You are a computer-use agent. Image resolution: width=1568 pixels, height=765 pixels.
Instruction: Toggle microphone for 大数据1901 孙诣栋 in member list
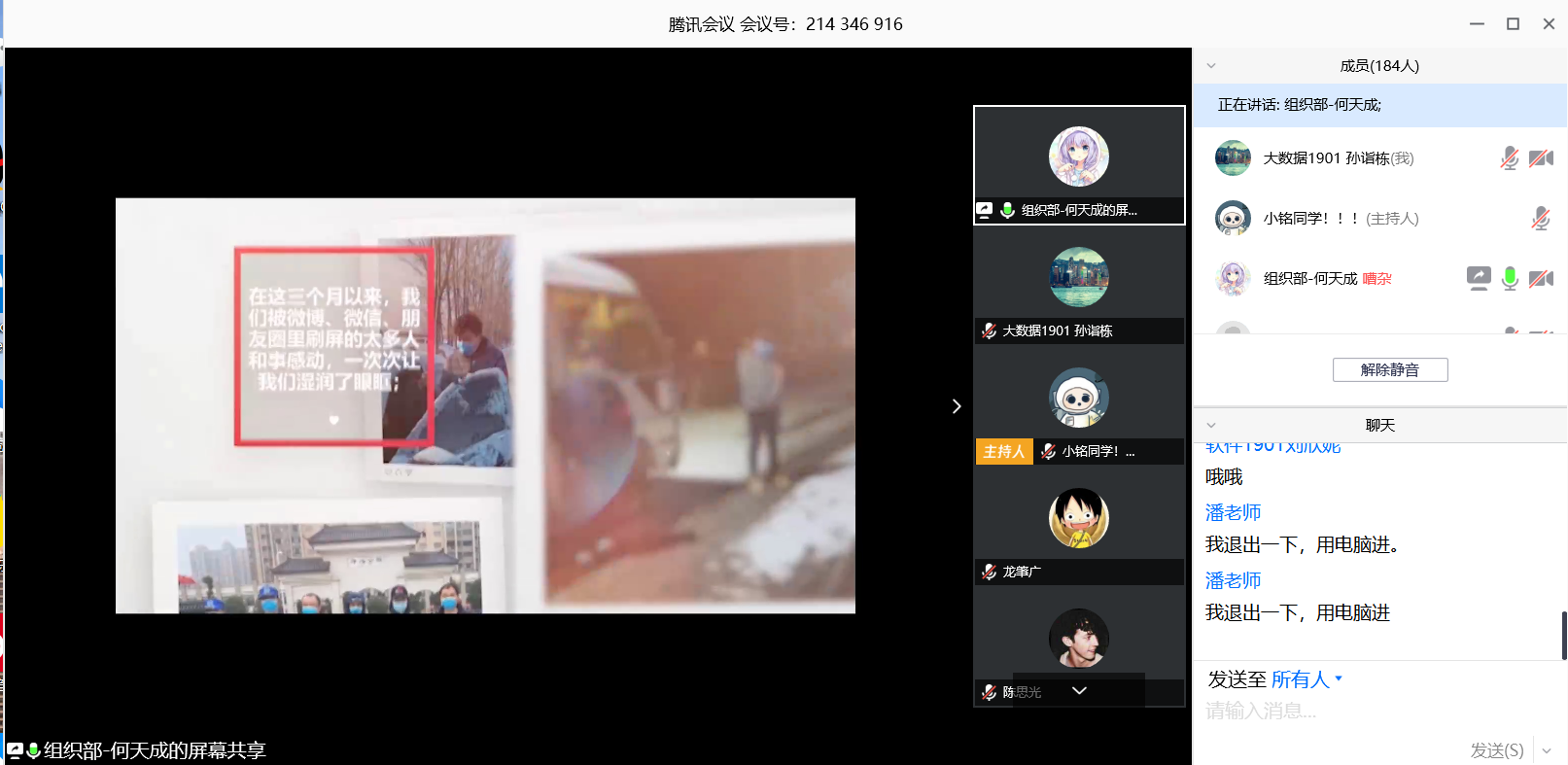click(1510, 158)
